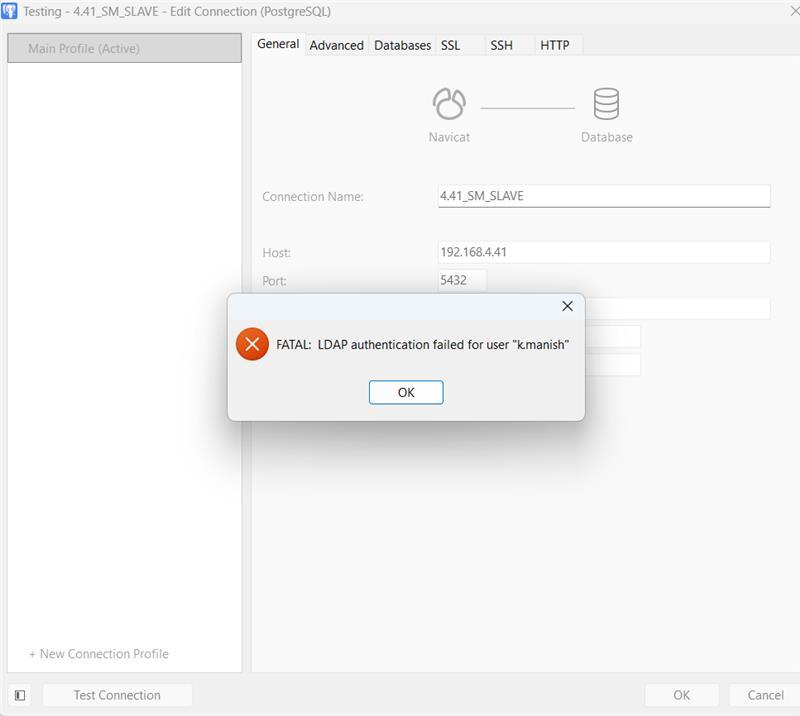Screen dimensions: 800x716
Task: Click the Test Connection button
Action: pyautogui.click(x=117, y=695)
